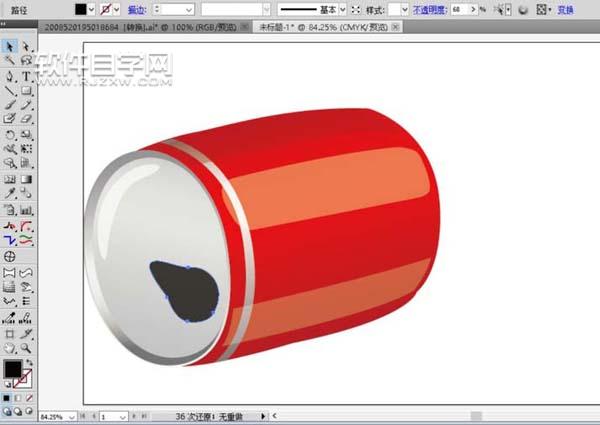
Task: Choose the Pen tool
Action: point(9,75)
